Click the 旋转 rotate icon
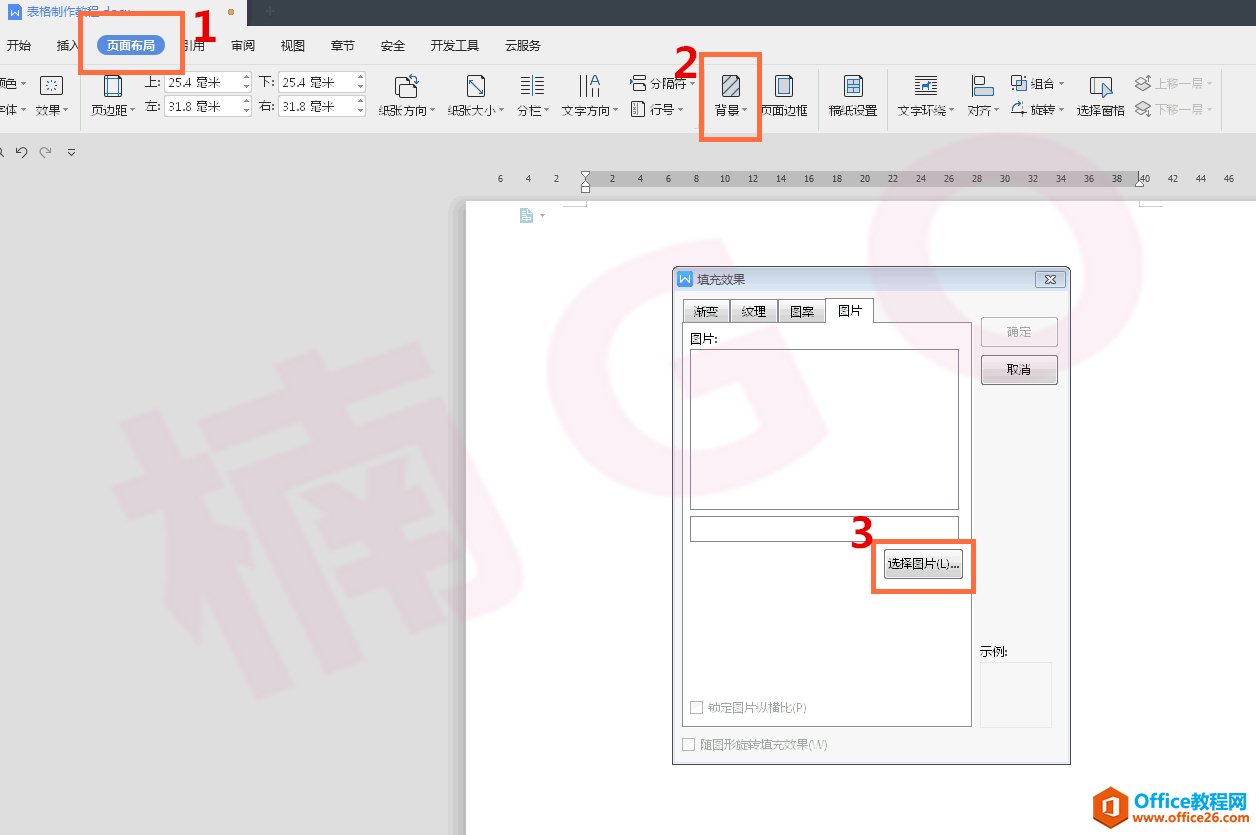The image size is (1256, 835). coord(1019,109)
